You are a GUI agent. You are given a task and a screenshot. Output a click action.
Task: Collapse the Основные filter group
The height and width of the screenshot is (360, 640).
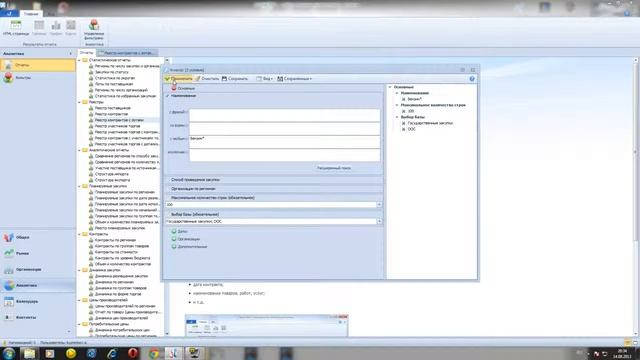tap(174, 88)
